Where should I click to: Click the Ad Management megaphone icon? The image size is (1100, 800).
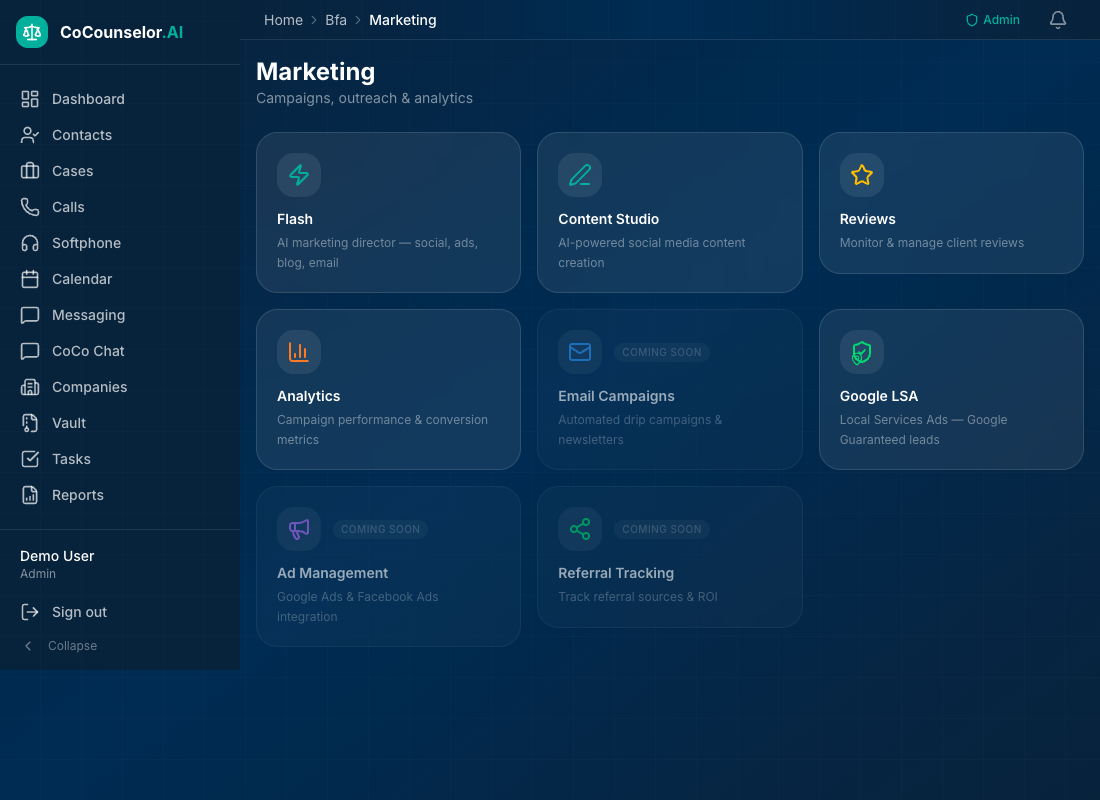[299, 528]
